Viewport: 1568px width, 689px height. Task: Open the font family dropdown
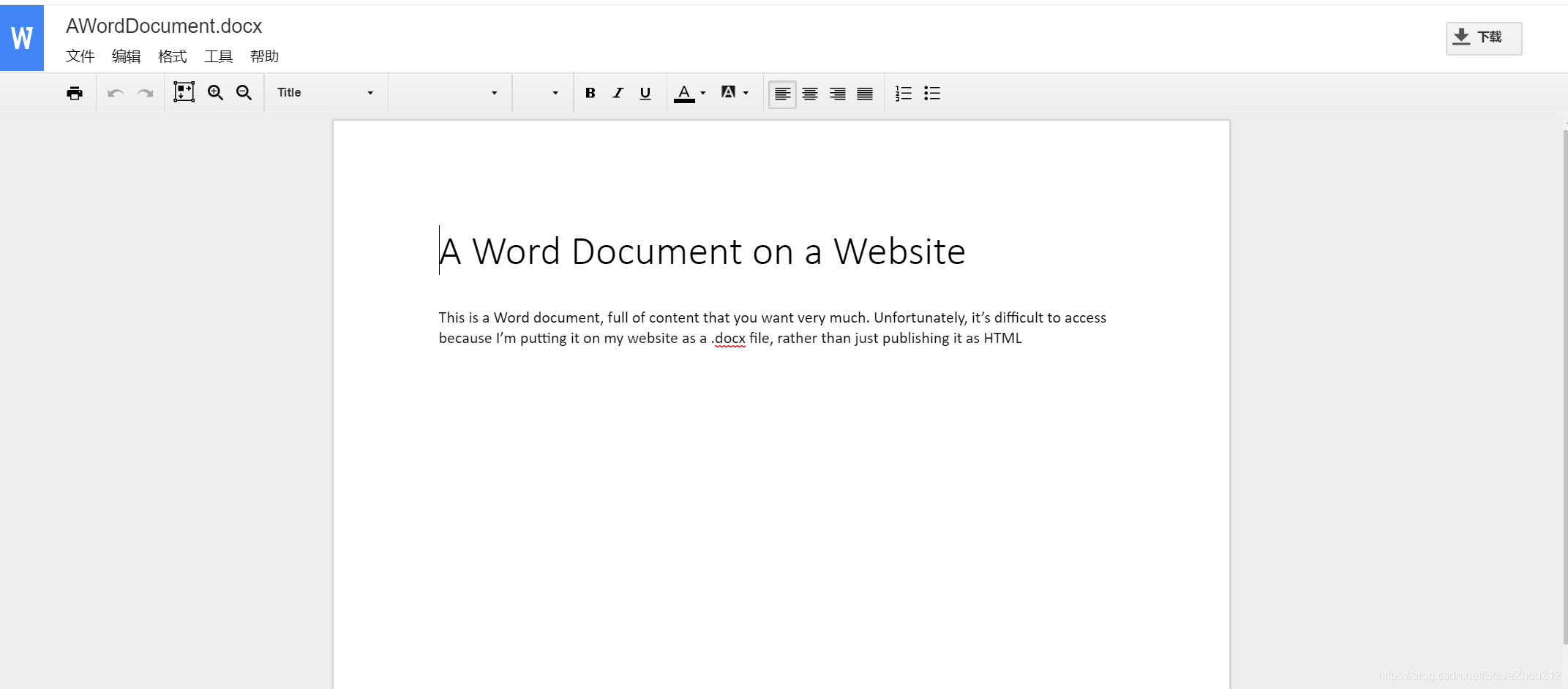pos(449,93)
